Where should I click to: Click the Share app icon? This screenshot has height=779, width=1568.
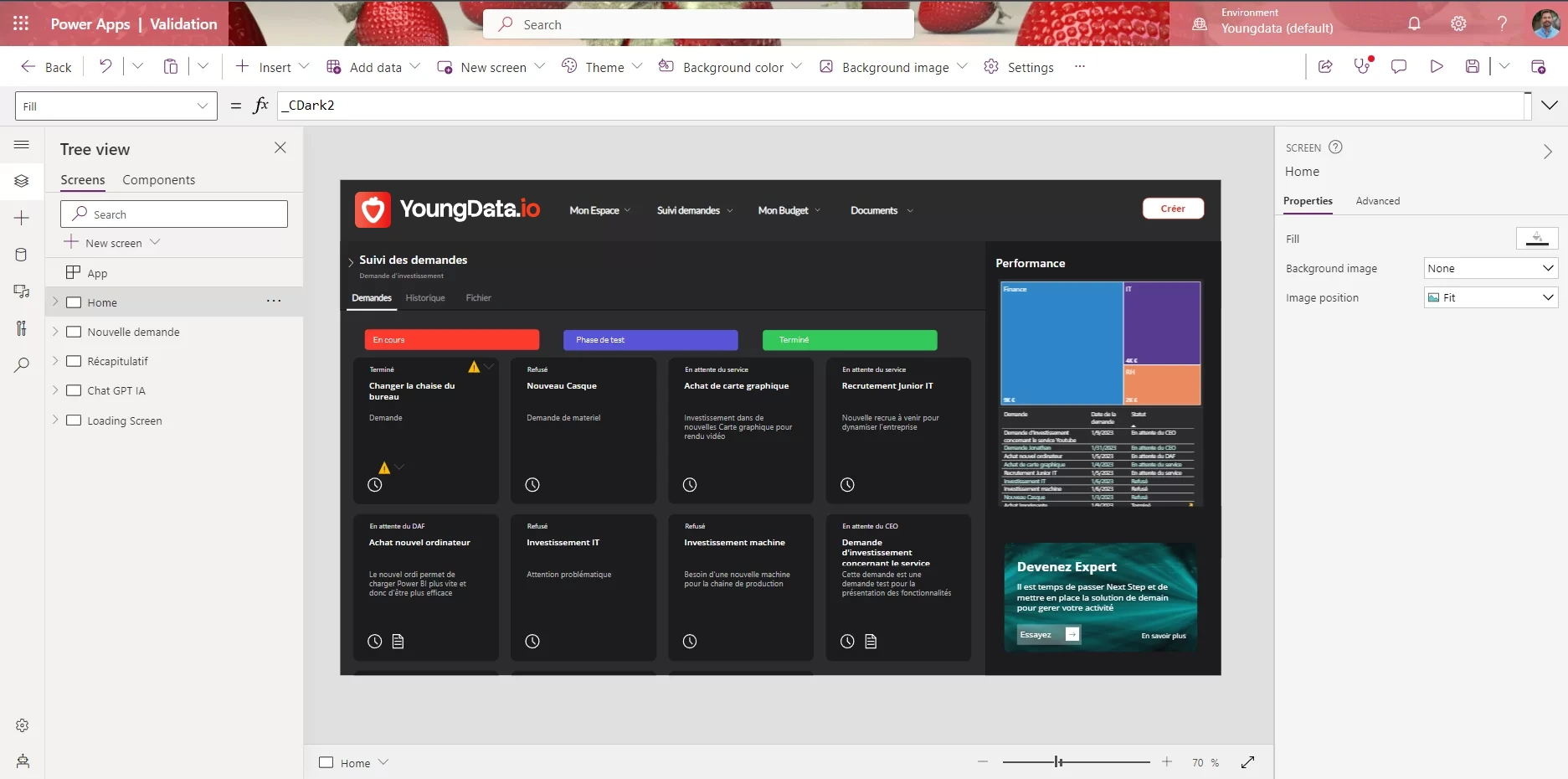(1325, 66)
